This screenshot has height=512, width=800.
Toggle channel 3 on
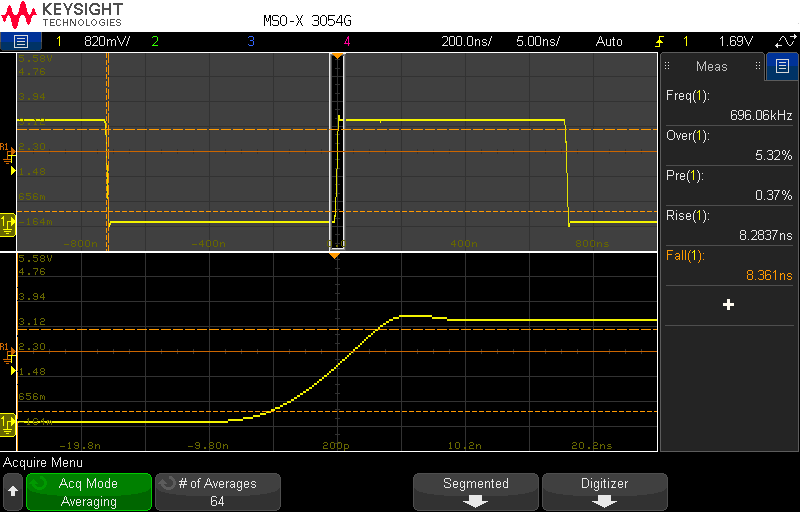pos(251,41)
